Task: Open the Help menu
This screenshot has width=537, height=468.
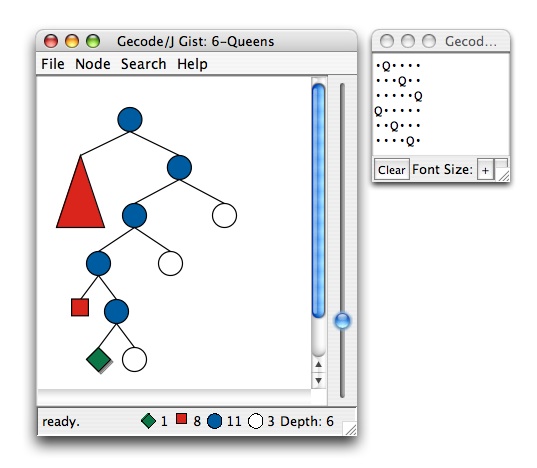Action: tap(192, 64)
